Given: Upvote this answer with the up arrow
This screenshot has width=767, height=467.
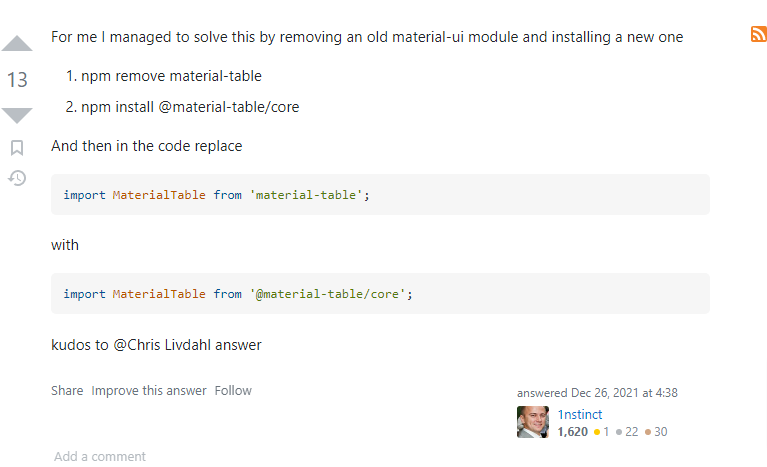Looking at the screenshot, I should click(x=17, y=44).
